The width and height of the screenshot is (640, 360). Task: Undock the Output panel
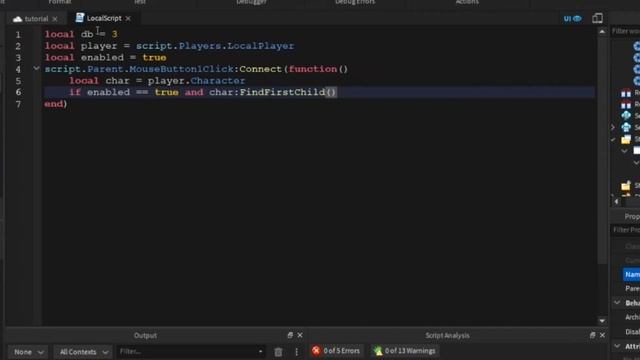[x=290, y=335]
